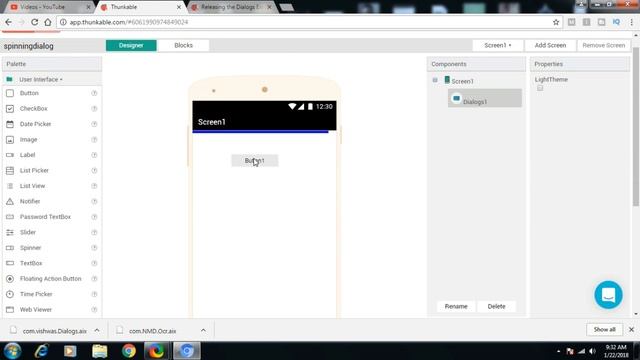Open help for Notifier component
The image size is (640, 360).
tap(94, 202)
